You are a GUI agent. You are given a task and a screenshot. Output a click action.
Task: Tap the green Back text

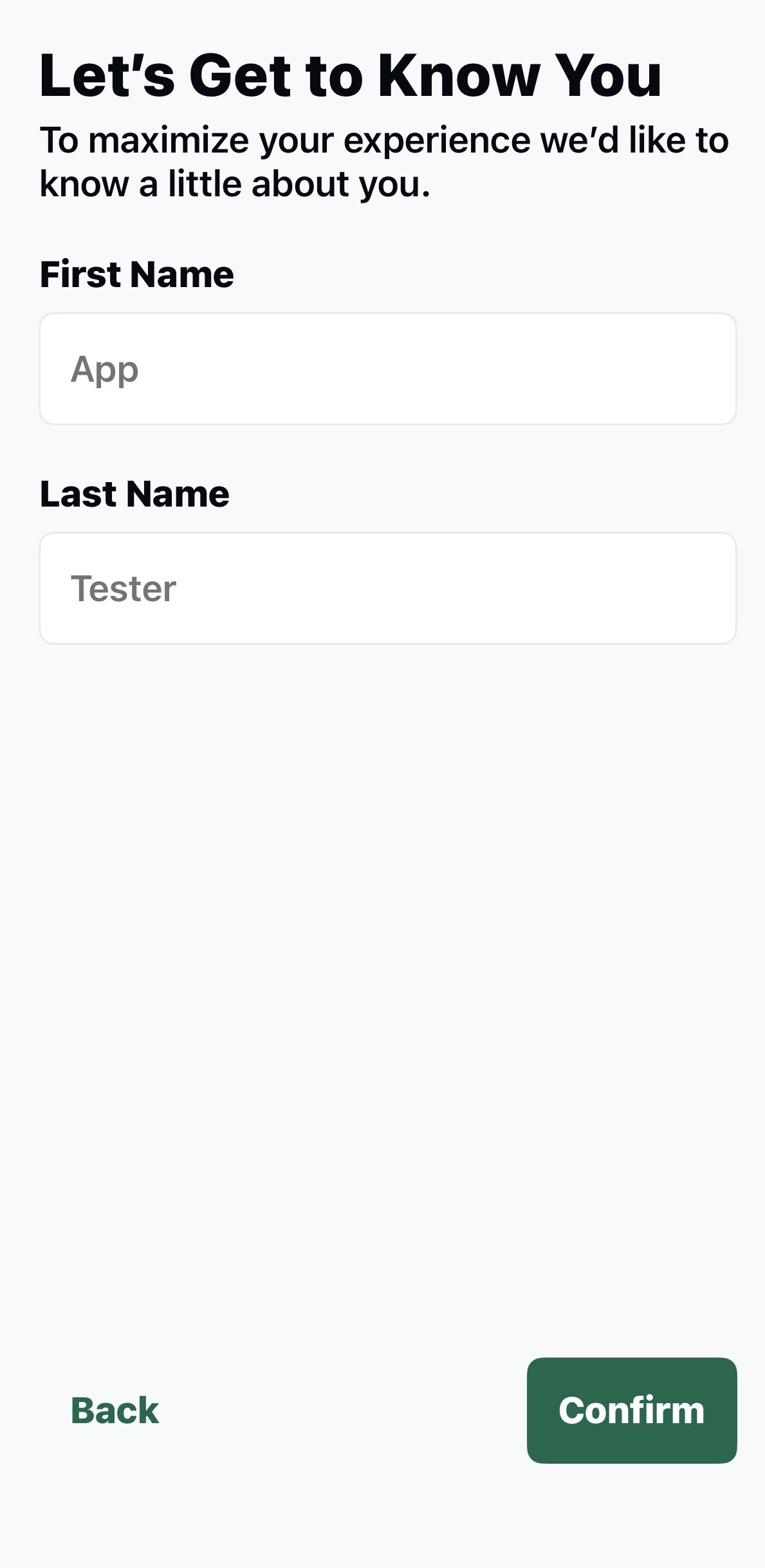(x=115, y=1410)
